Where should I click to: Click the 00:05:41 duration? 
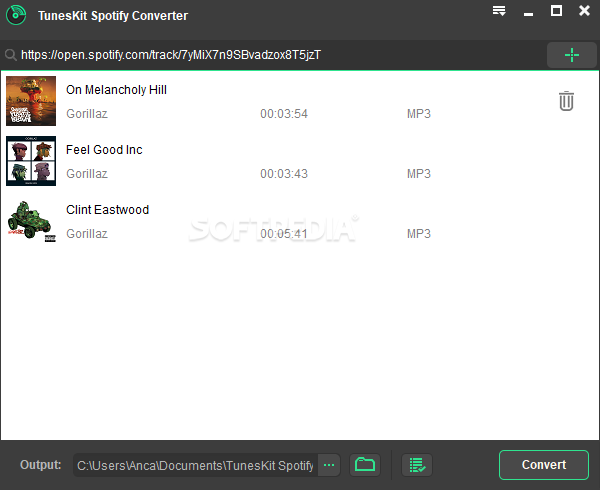pyautogui.click(x=284, y=234)
